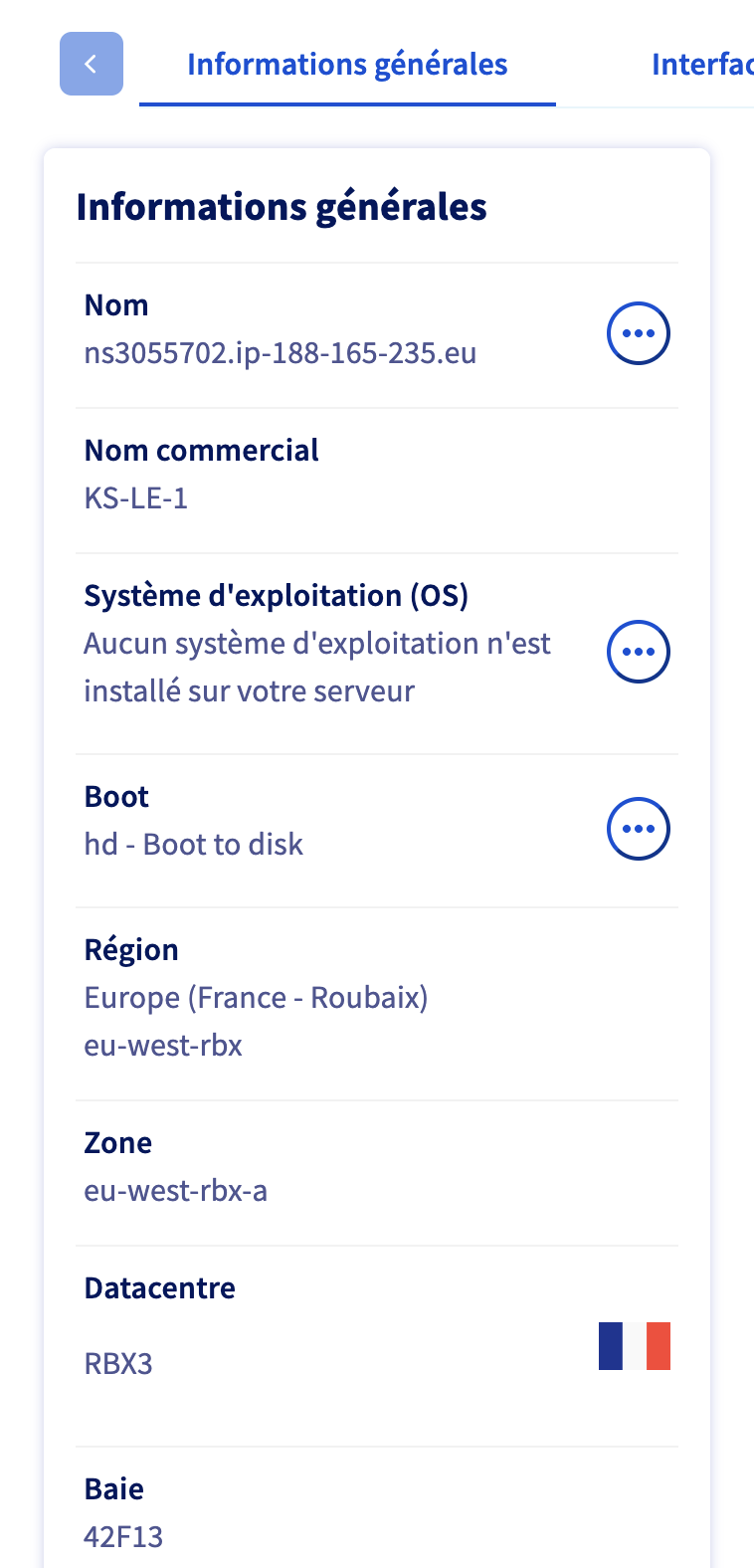
Task: Open the Nom actions ellipsis menu
Action: [638, 333]
